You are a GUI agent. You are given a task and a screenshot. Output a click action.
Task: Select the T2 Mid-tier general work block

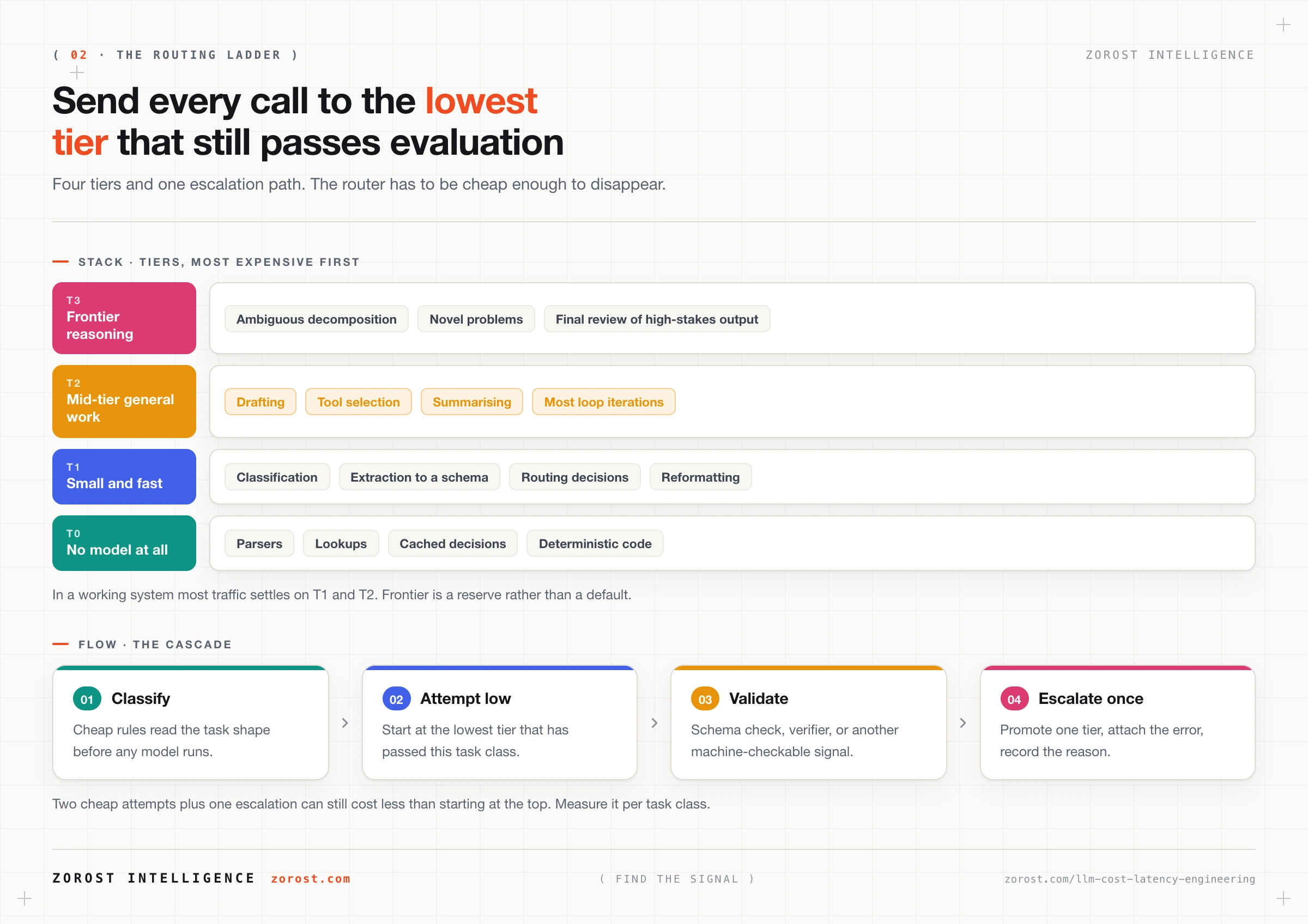124,402
